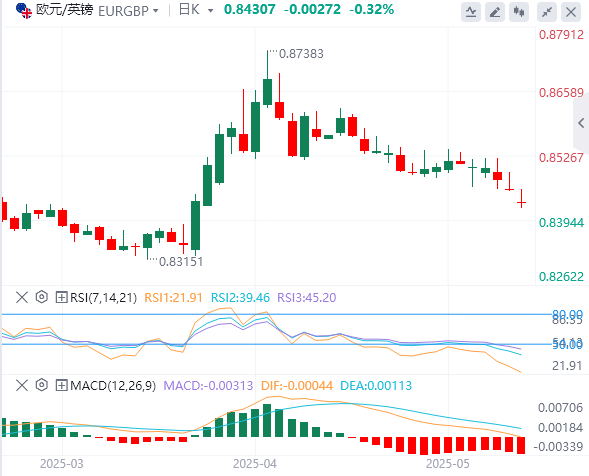Click the 2025-04 date axis label
The width and height of the screenshot is (589, 476).
pos(255,464)
